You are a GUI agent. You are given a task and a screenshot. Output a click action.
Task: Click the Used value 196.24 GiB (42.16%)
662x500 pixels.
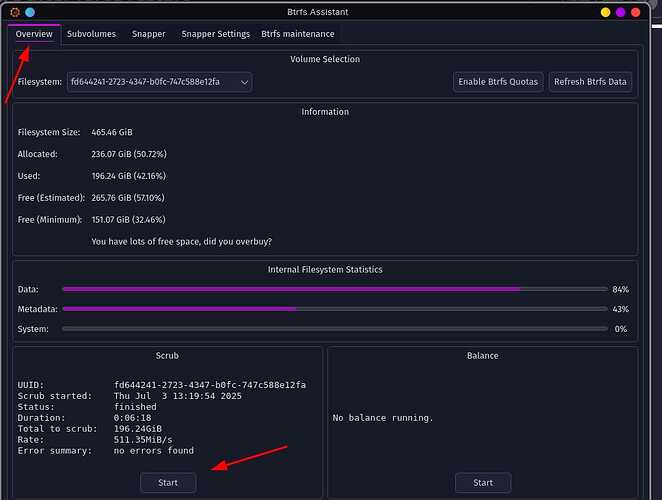(129, 176)
